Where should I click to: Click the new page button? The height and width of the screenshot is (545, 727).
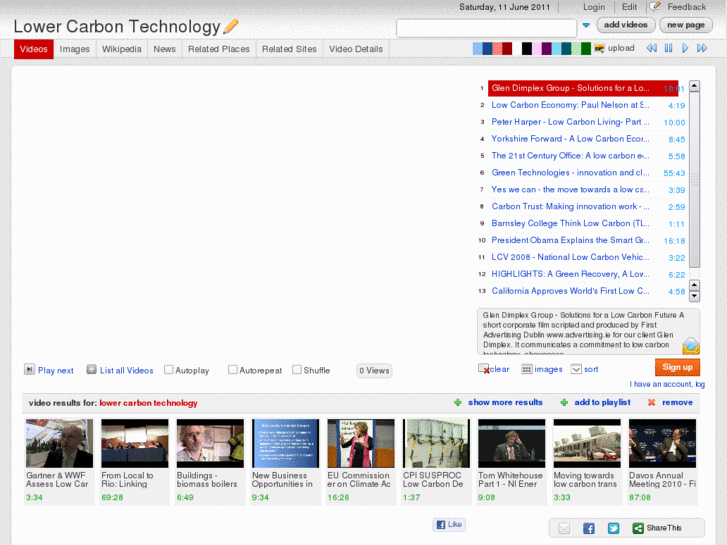686,25
